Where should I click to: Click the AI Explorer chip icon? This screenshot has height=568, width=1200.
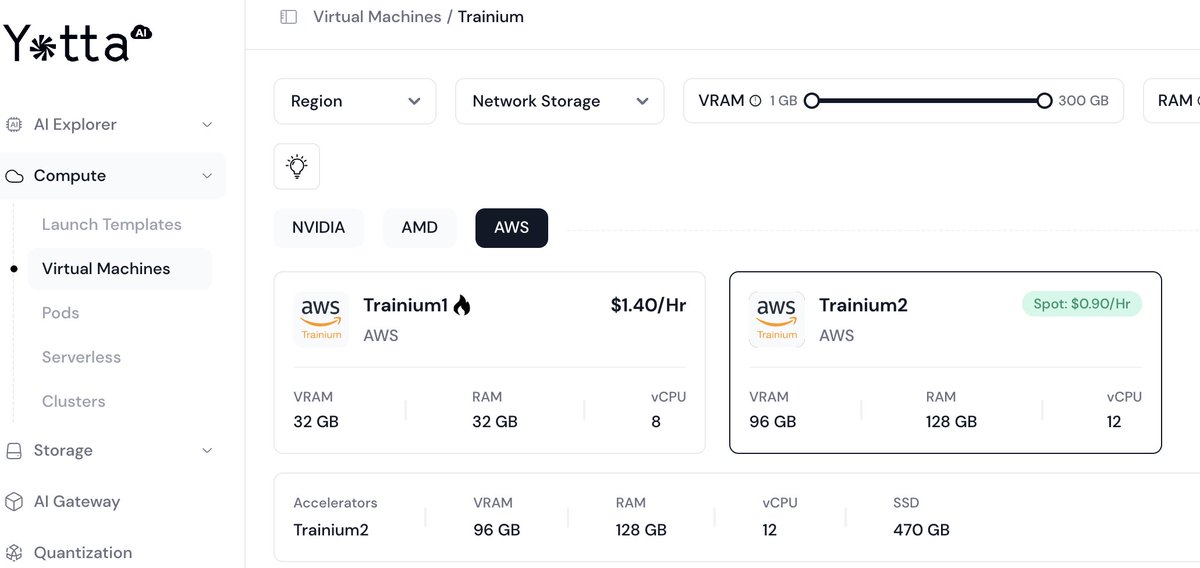[14, 125]
